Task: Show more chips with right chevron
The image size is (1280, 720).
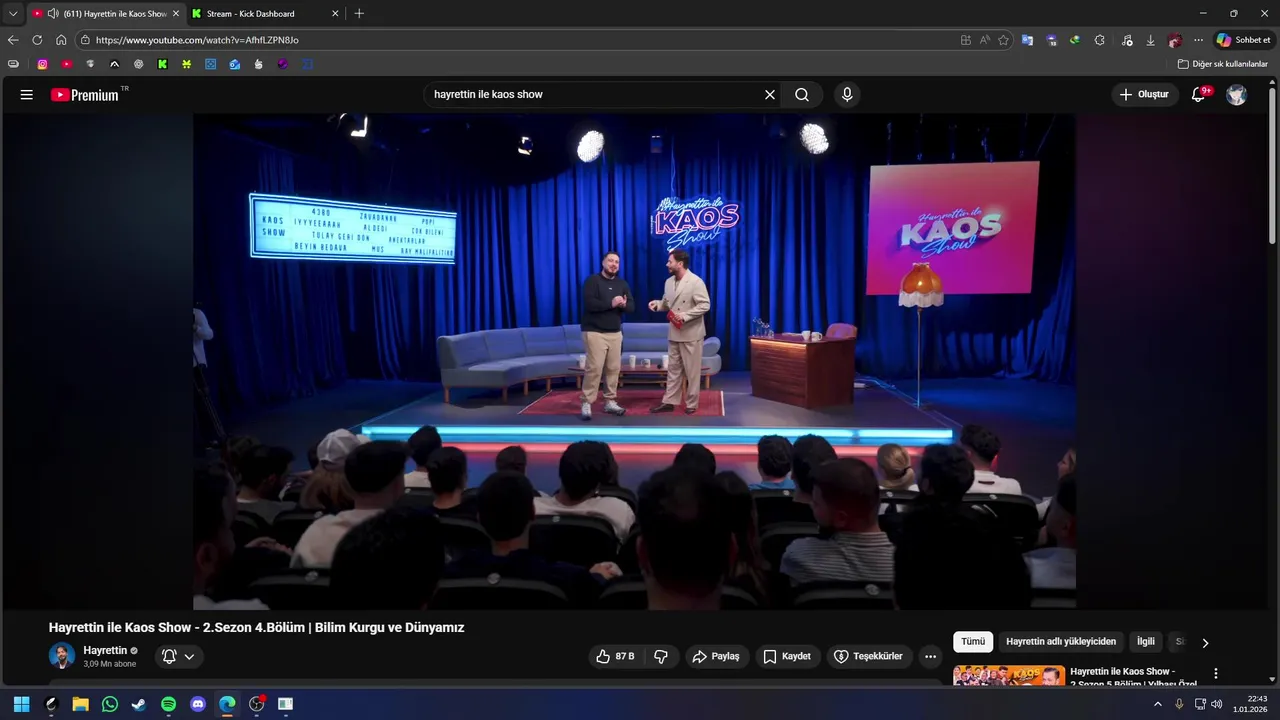Action: point(1205,643)
